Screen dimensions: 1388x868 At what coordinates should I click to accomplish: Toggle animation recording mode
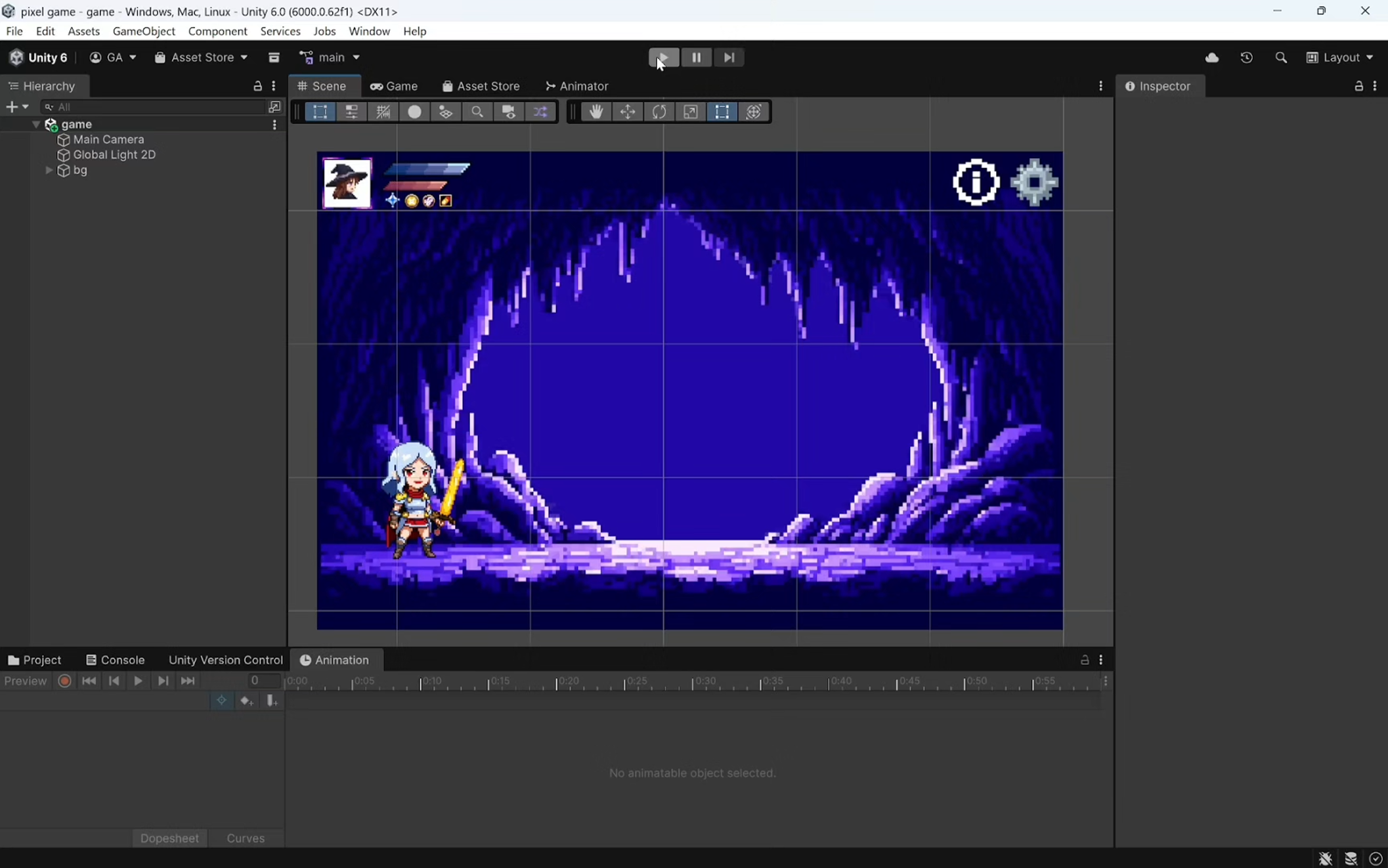[64, 681]
